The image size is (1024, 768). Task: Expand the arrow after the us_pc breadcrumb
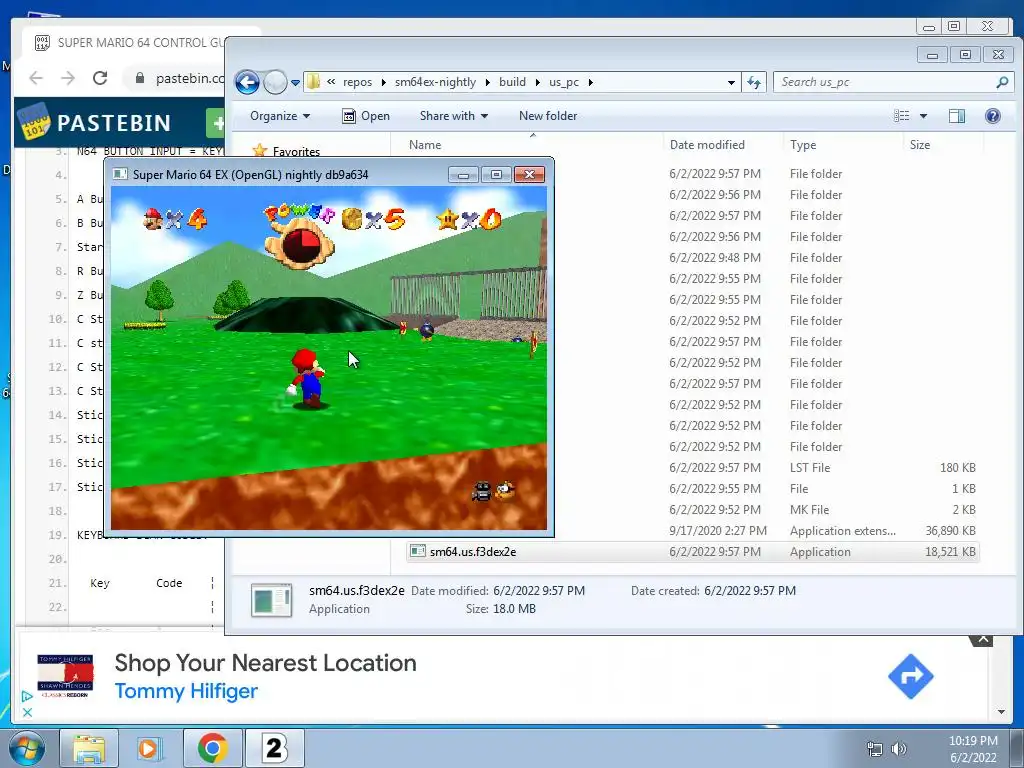coord(590,82)
